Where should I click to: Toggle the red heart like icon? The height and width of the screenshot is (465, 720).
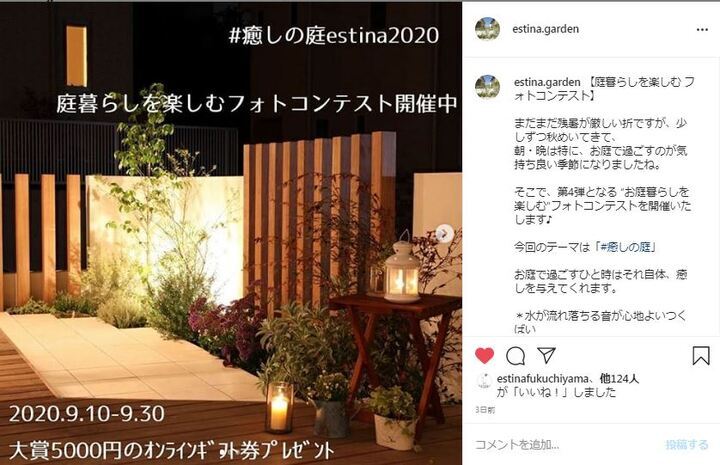point(484,356)
